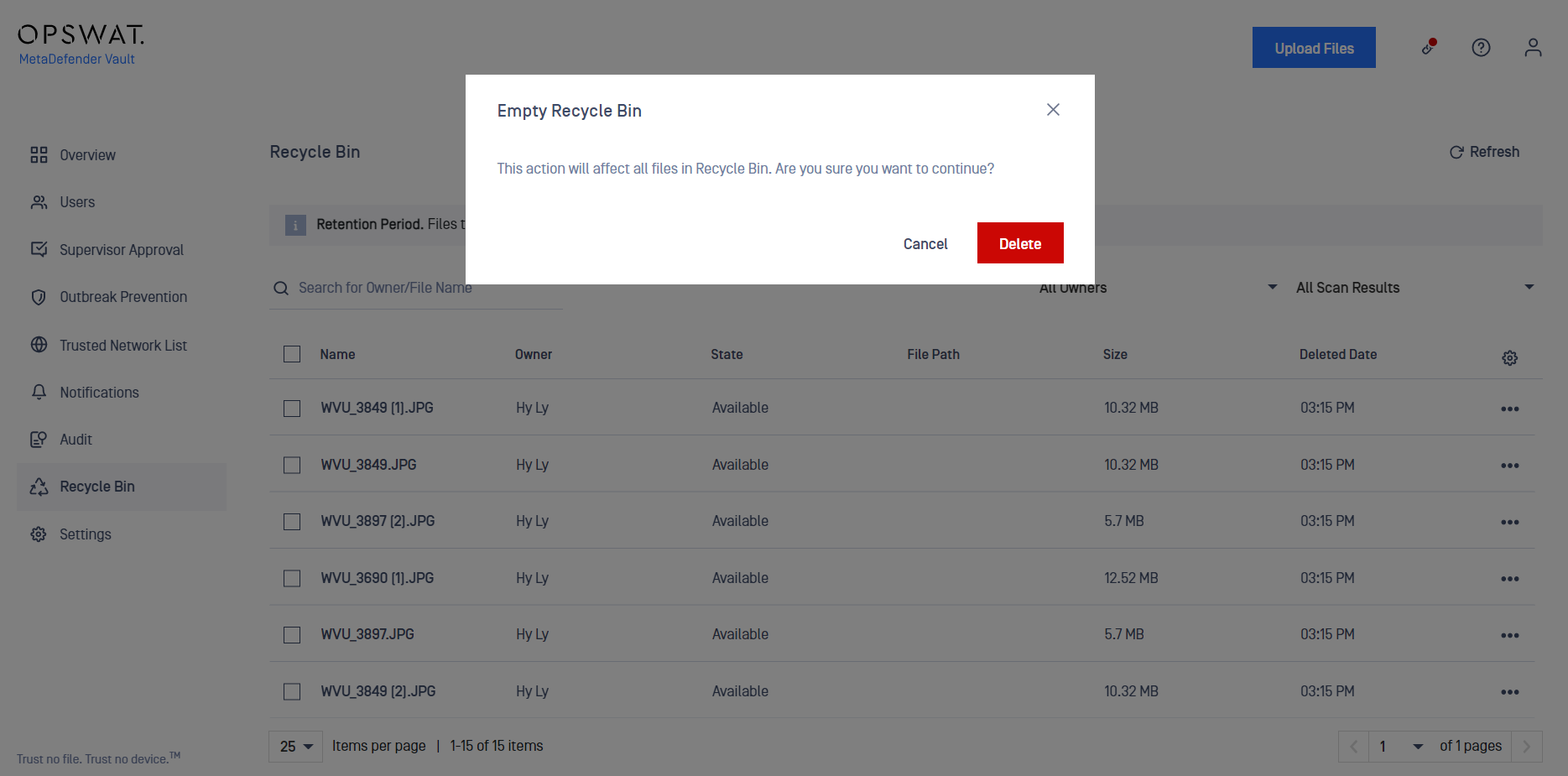The width and height of the screenshot is (1568, 776).
Task: Confirm with the red Delete button
Action: tap(1020, 243)
